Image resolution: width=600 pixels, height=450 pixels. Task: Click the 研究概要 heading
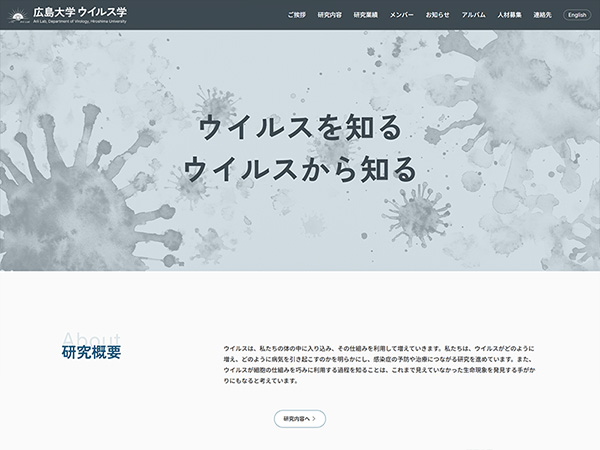tap(91, 352)
